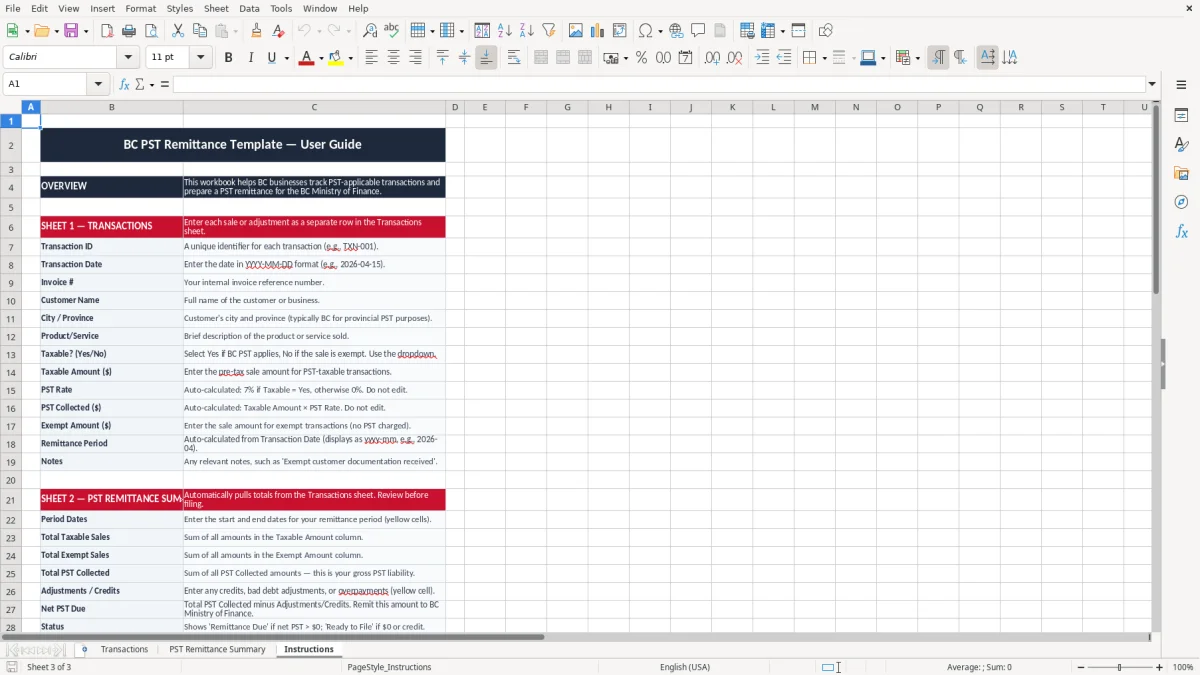Open the Styles menu
Viewport: 1200px width, 675px height.
click(x=180, y=8)
